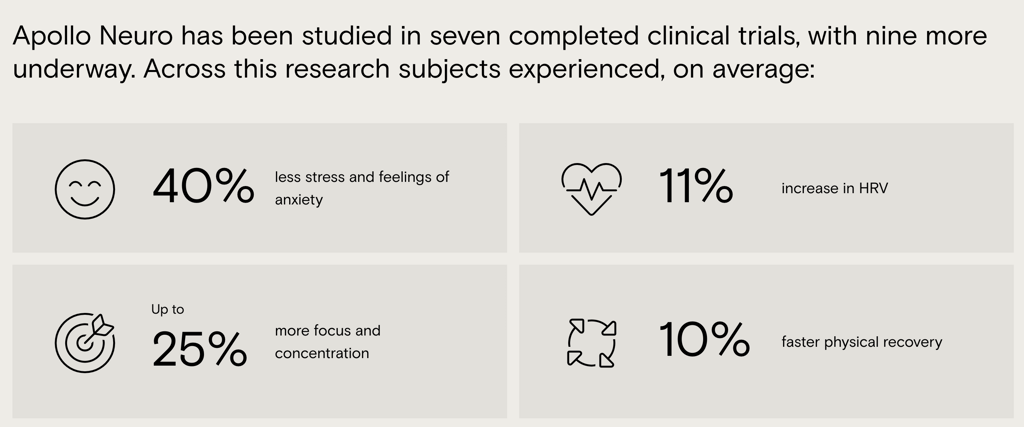The image size is (1024, 427).
Task: Click the 'faster physical recovery' label
Action: pos(861,342)
